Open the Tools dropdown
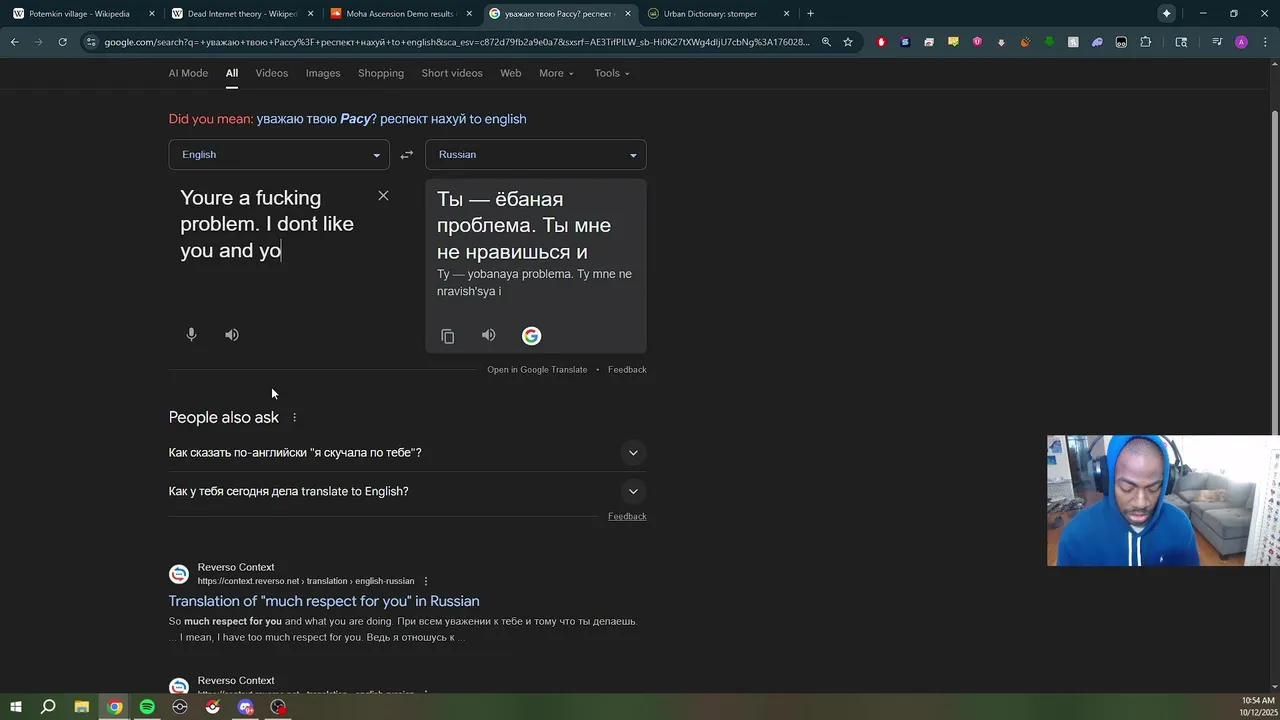Viewport: 1280px width, 720px height. [612, 73]
